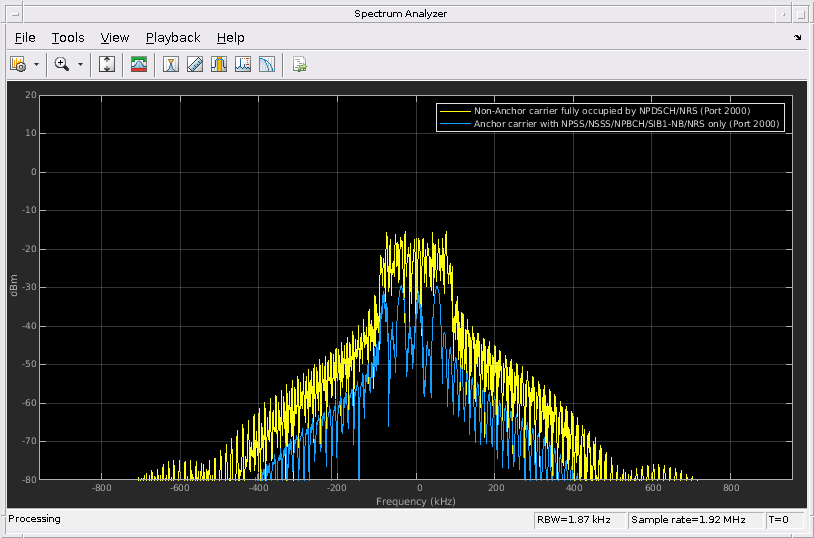Open the orange channel measurements icon
The width and height of the screenshot is (814, 538).
coord(219,64)
